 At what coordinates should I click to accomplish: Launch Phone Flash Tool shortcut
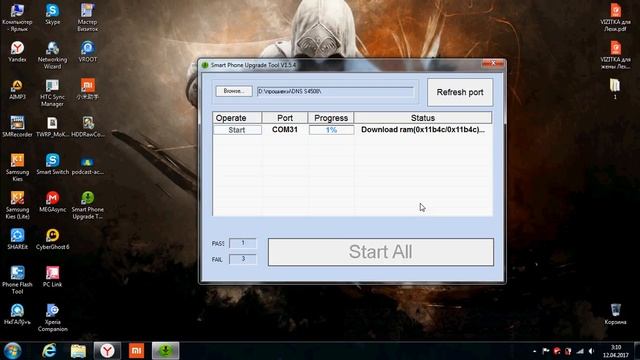click(x=17, y=280)
